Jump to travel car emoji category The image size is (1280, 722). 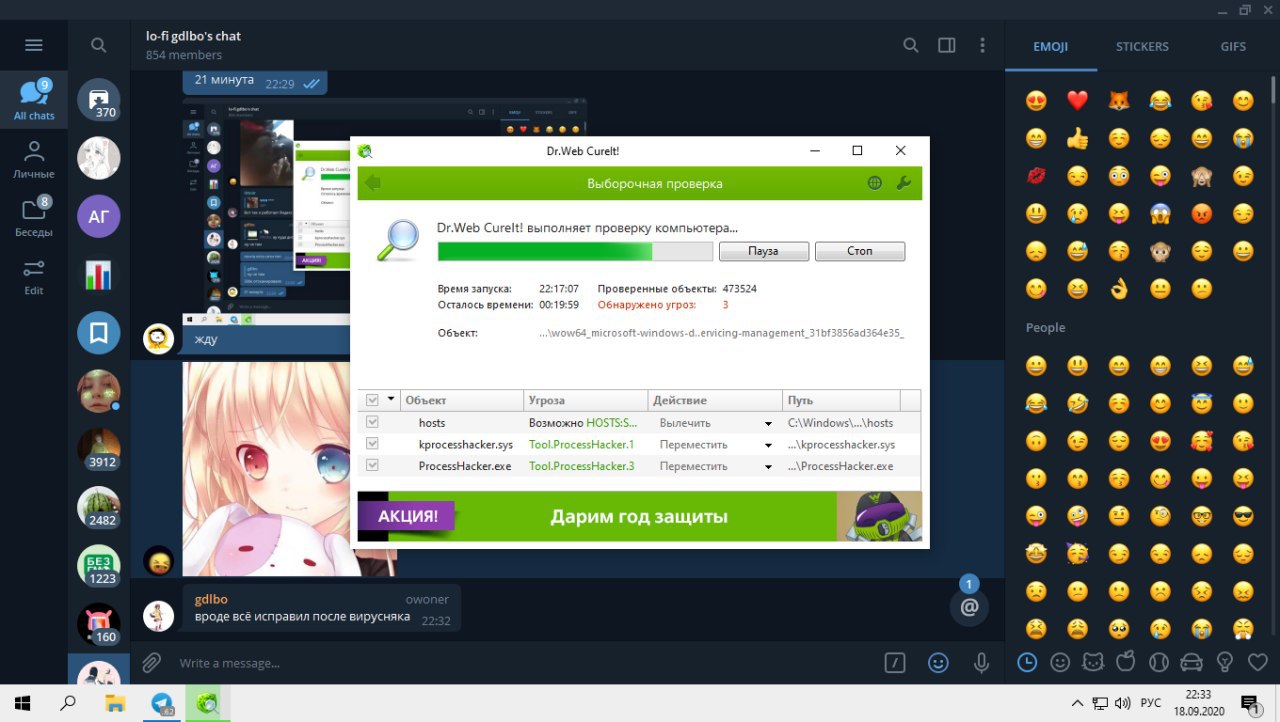(1192, 662)
